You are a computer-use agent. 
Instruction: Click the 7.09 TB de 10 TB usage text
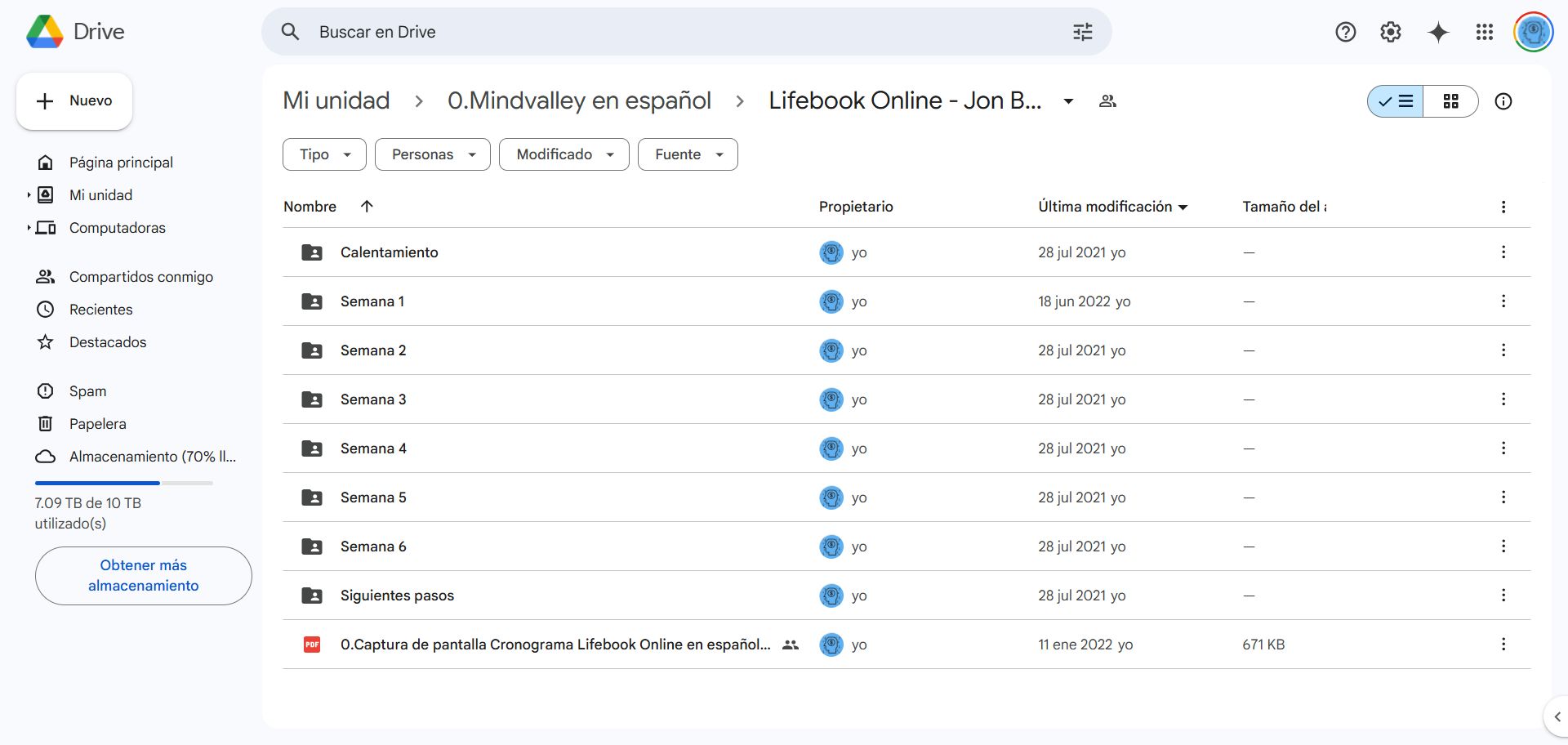[88, 513]
